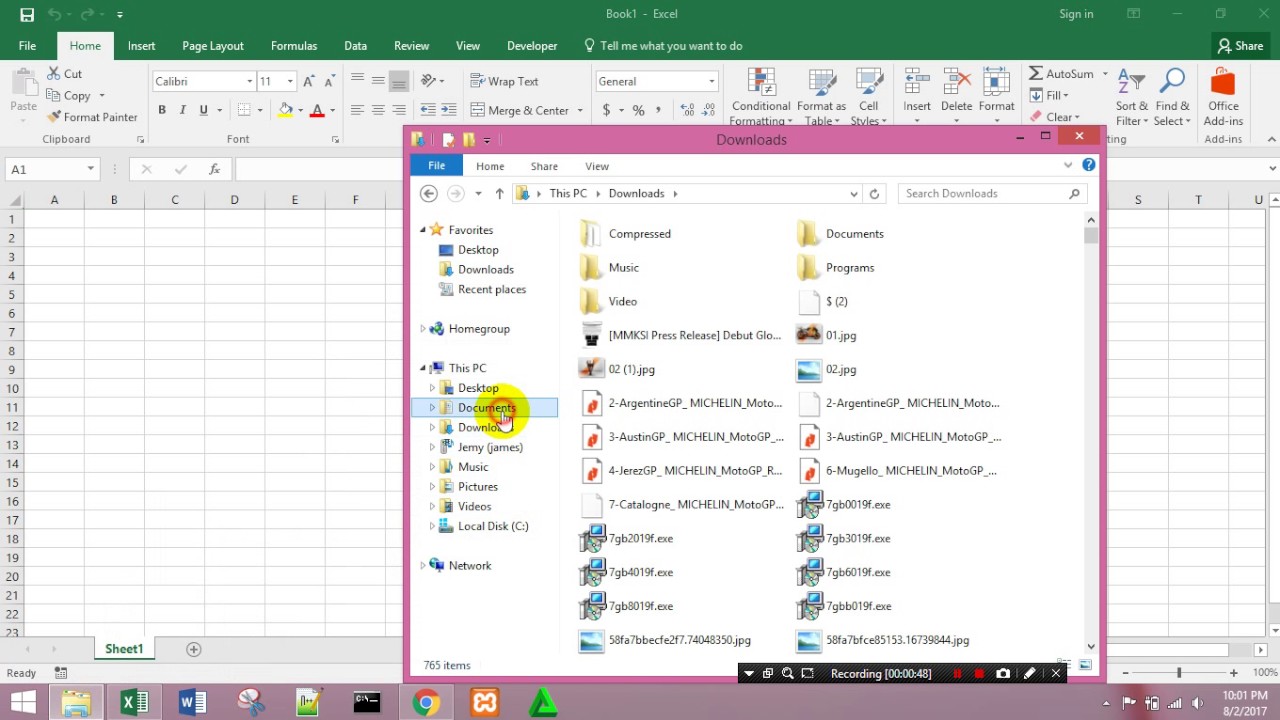This screenshot has height=720, width=1280.
Task: Switch to Formulas ribbon tab
Action: pyautogui.click(x=294, y=46)
